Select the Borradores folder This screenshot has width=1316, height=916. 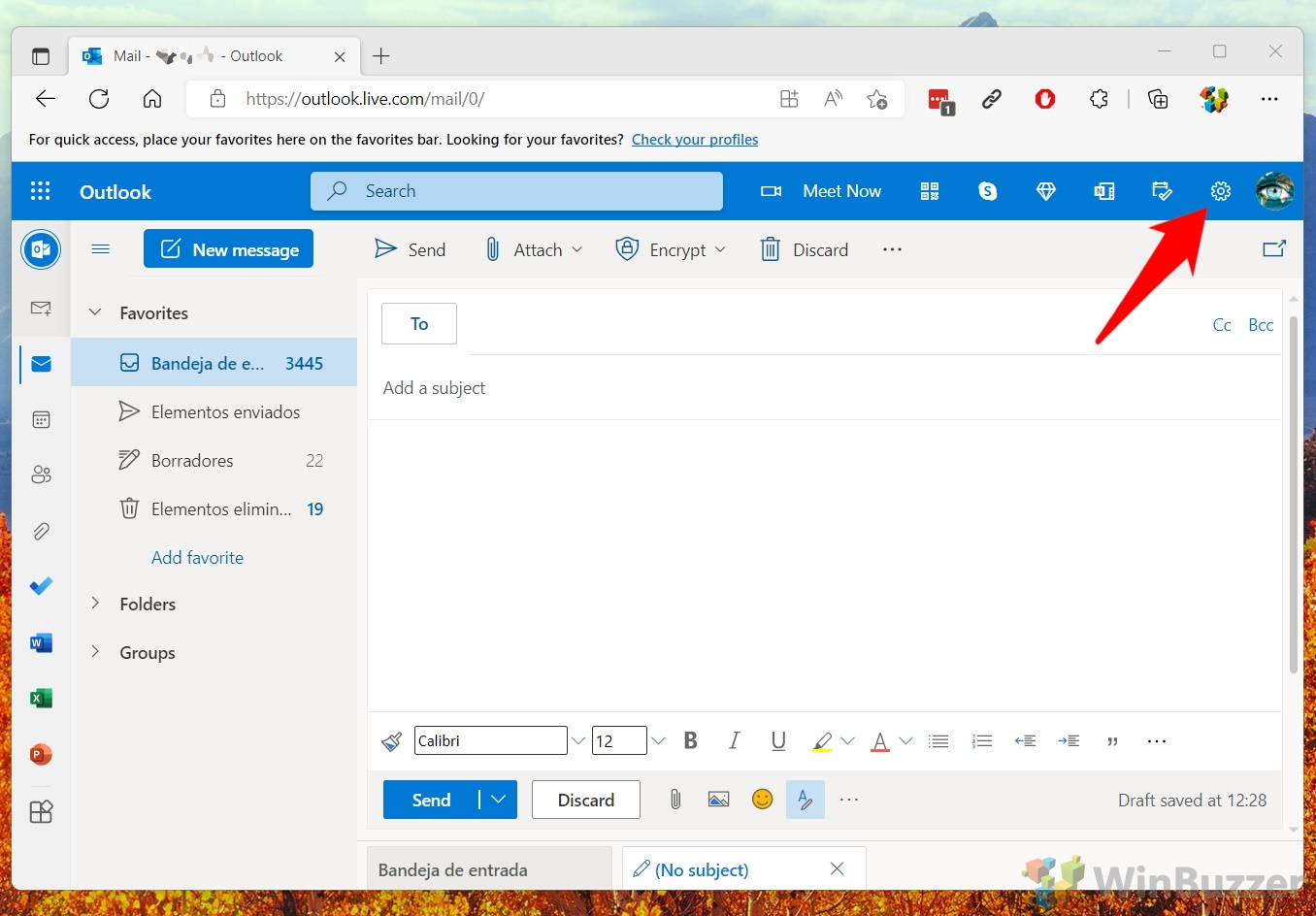click(x=214, y=460)
